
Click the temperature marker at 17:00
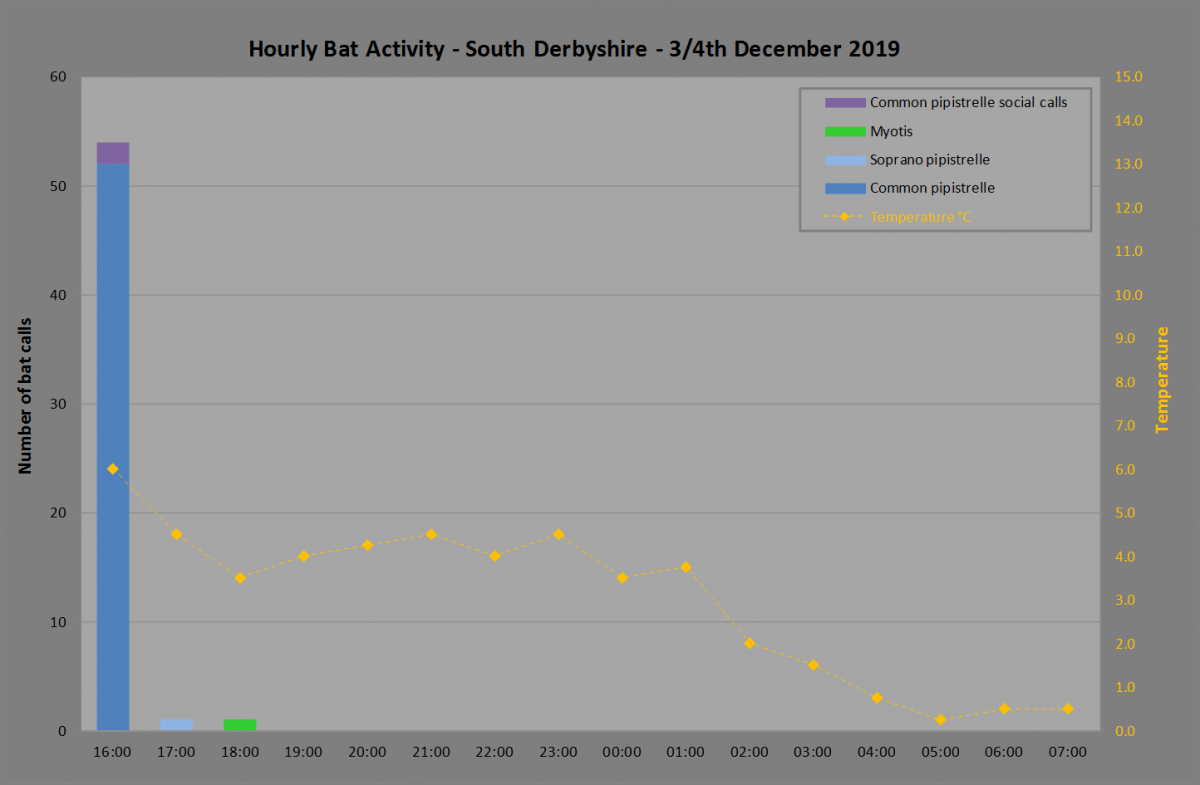click(x=177, y=534)
